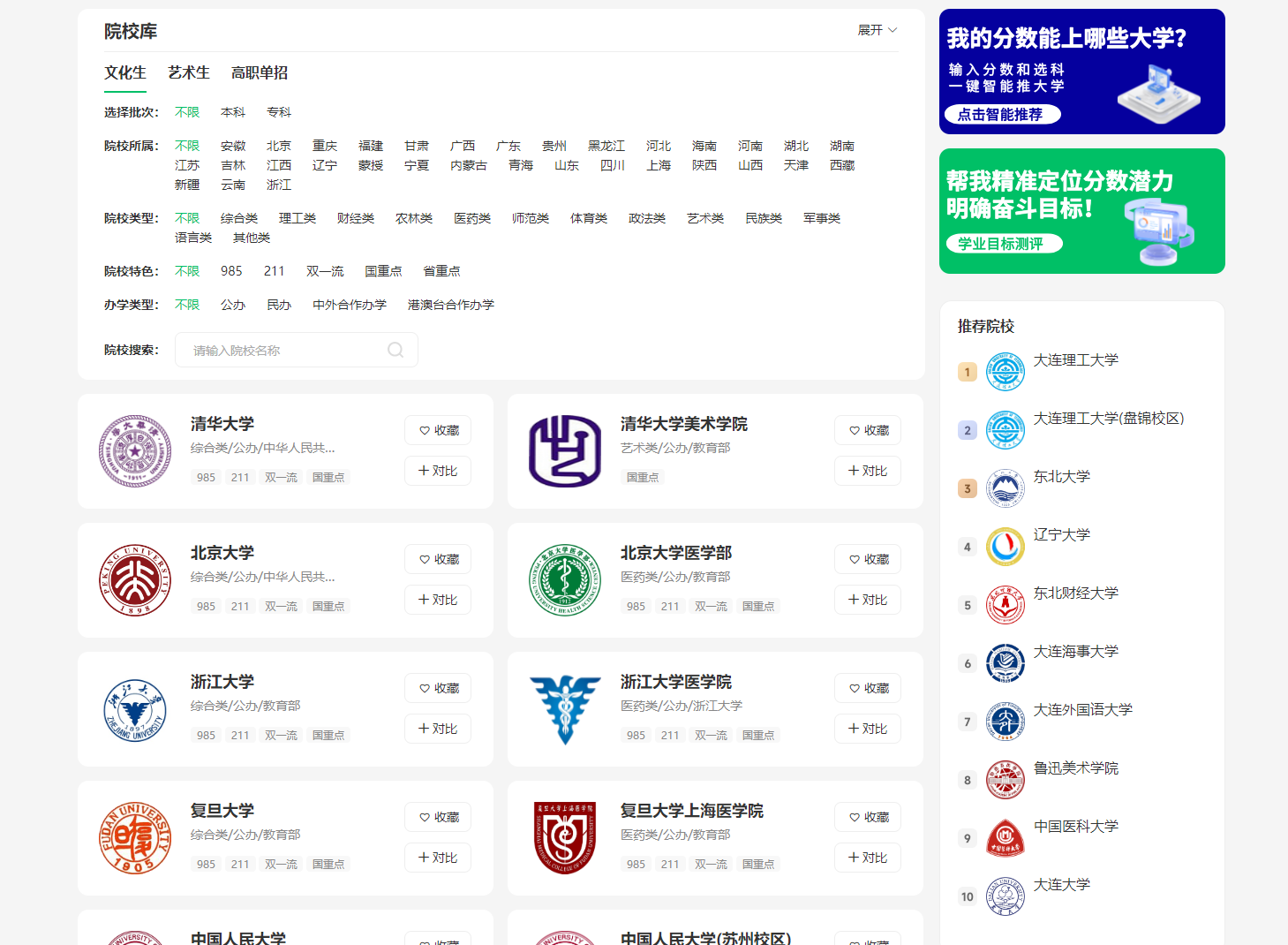Open the 北京大学医学部 name link
1288x945 pixels.
tap(676, 553)
